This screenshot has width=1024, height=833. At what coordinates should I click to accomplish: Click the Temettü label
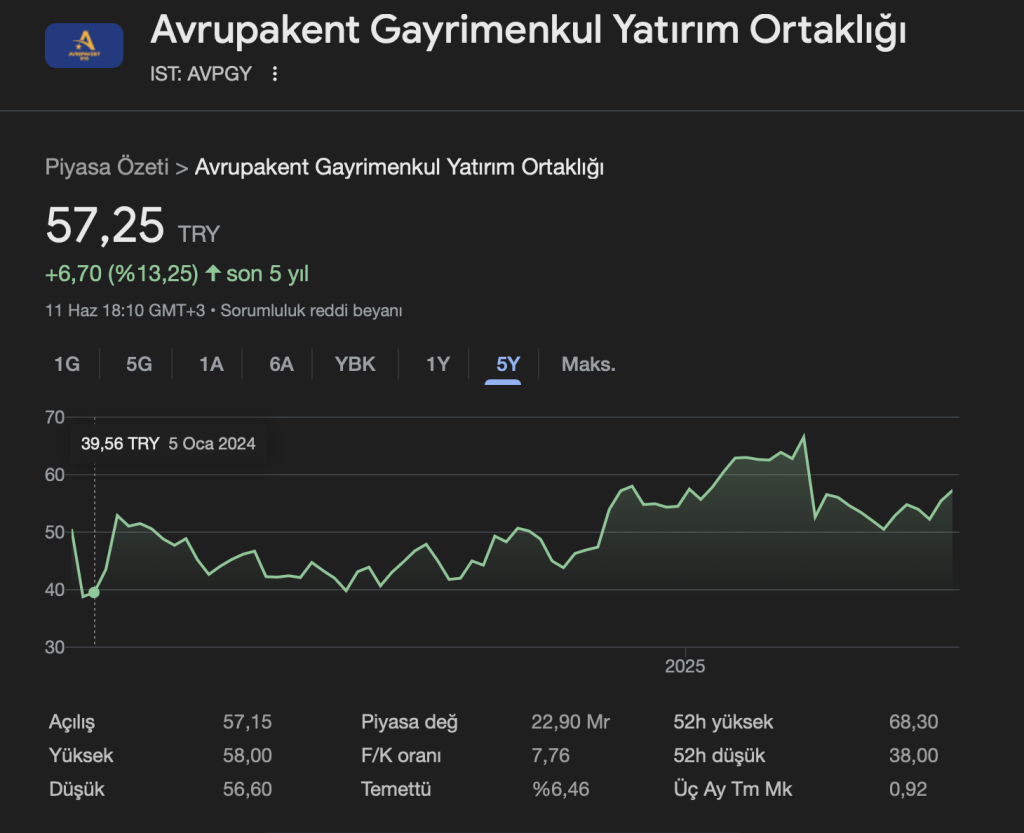[x=396, y=789]
